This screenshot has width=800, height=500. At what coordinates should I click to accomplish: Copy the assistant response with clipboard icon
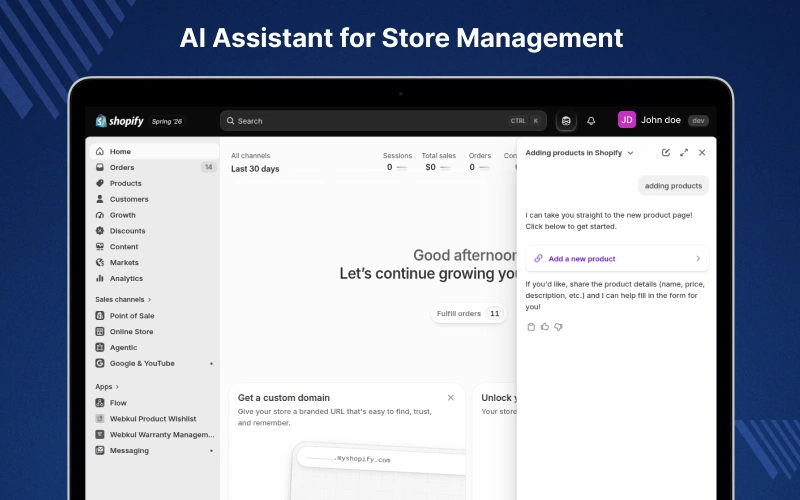point(531,327)
